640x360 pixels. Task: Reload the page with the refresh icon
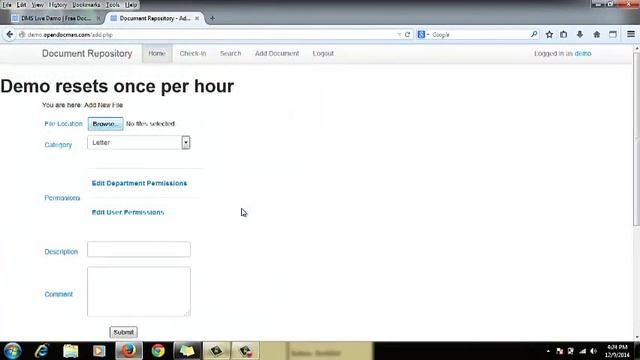coord(407,35)
